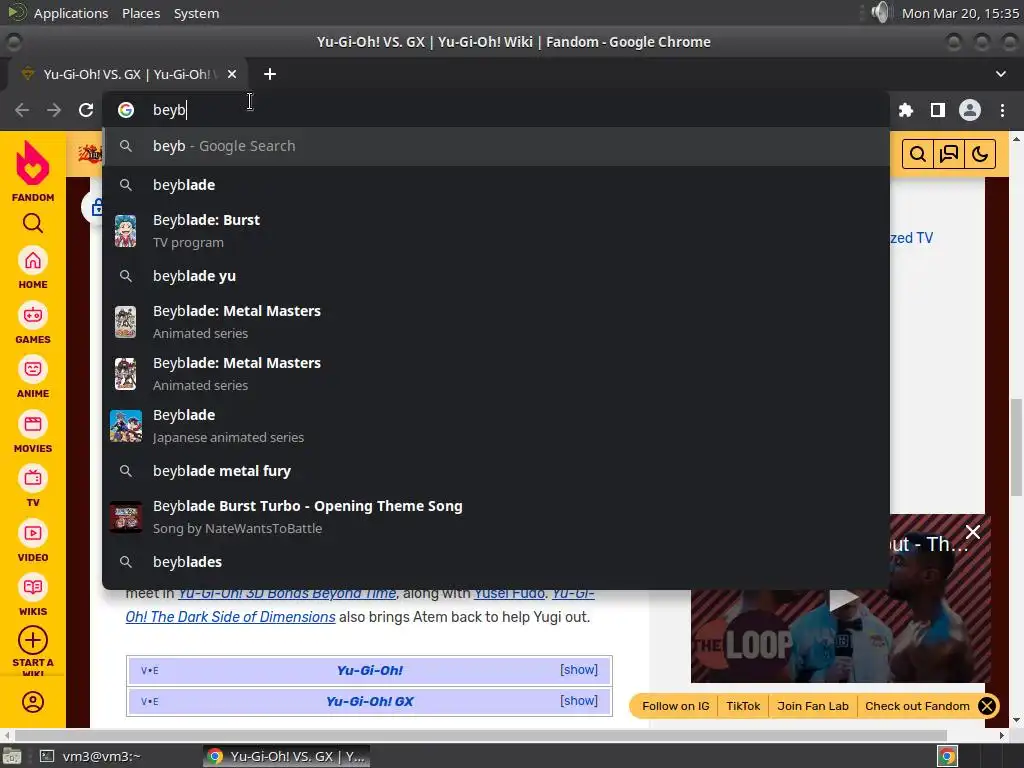Screen dimensions: 1024x768
Task: Open the tab search dropdown arrow
Action: pyautogui.click(x=1000, y=74)
